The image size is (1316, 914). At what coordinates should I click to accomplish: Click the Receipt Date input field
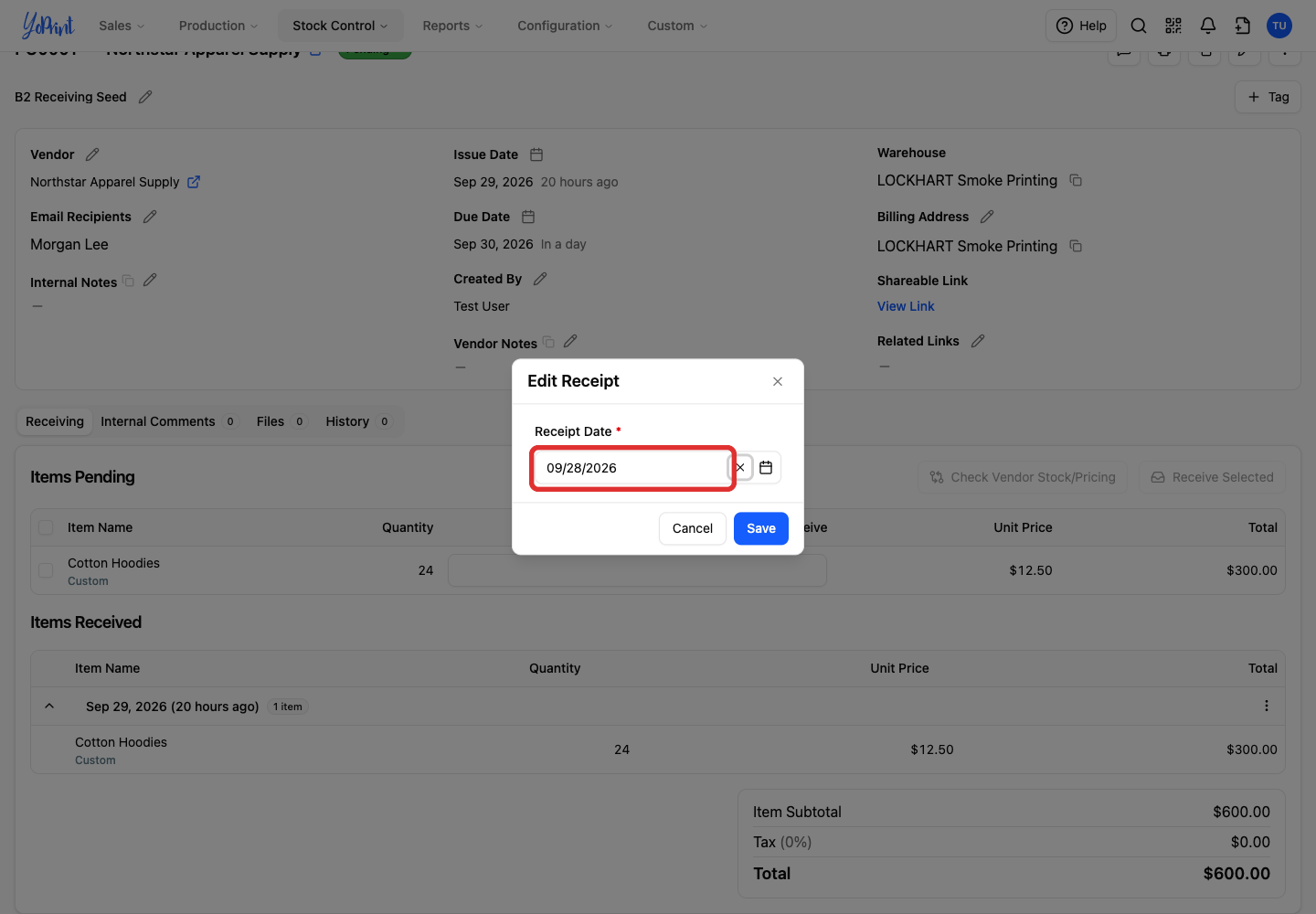tap(632, 468)
